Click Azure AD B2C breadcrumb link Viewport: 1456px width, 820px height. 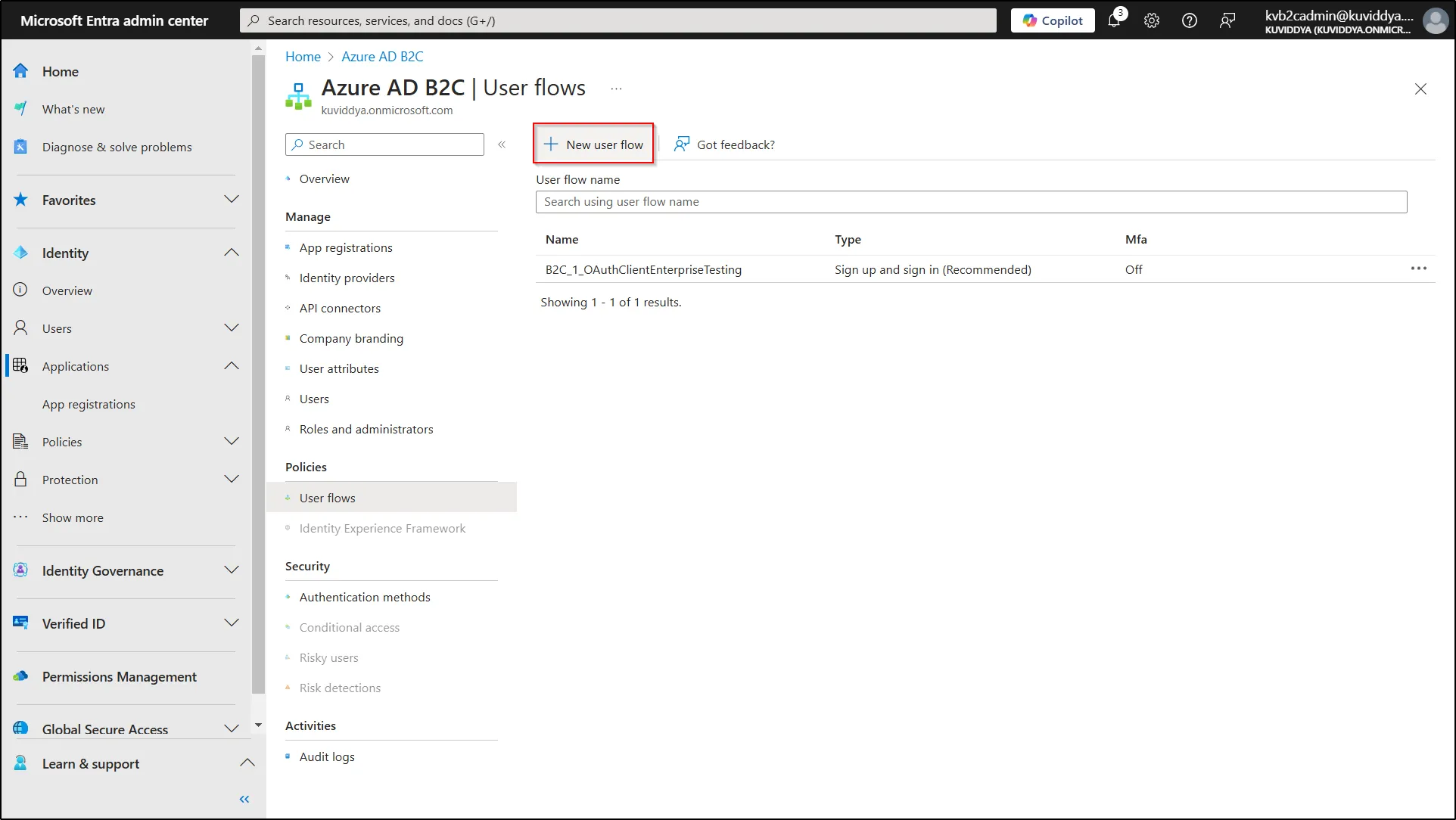coord(382,57)
